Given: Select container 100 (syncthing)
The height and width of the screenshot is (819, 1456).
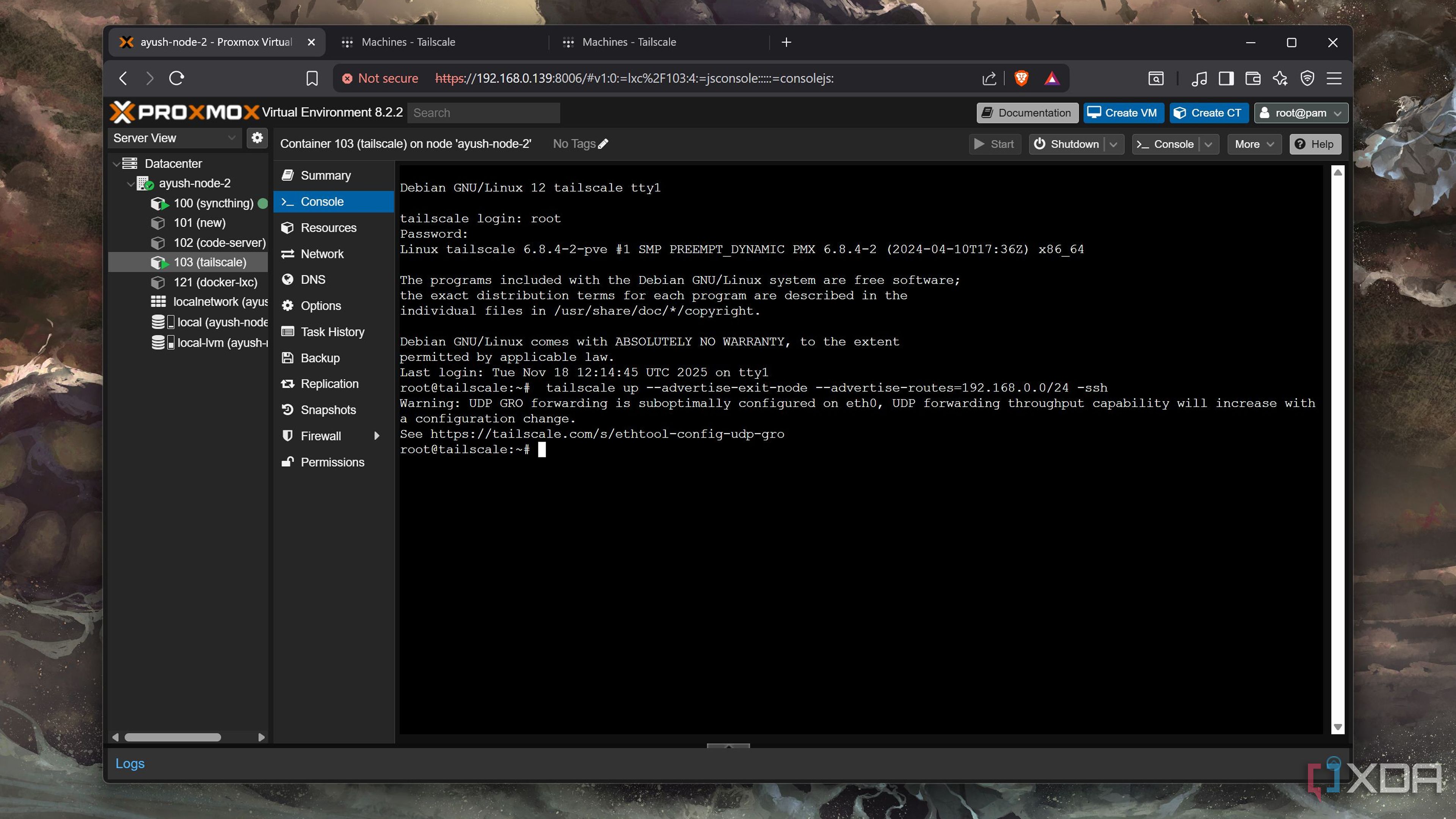Looking at the screenshot, I should click(x=188, y=204).
